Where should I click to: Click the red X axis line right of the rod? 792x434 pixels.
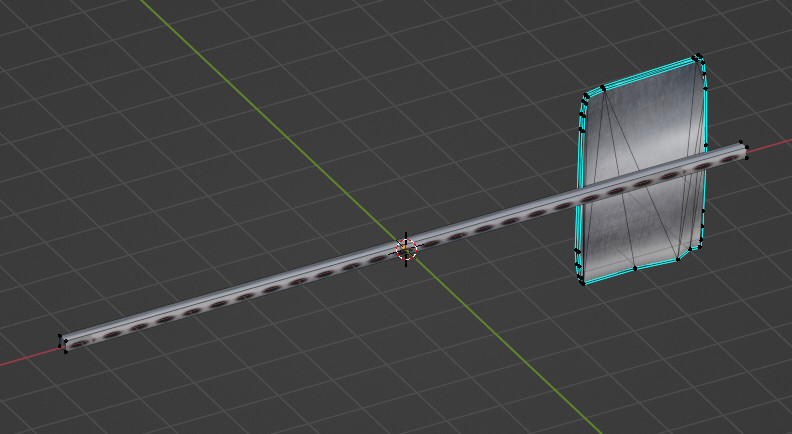coord(770,145)
